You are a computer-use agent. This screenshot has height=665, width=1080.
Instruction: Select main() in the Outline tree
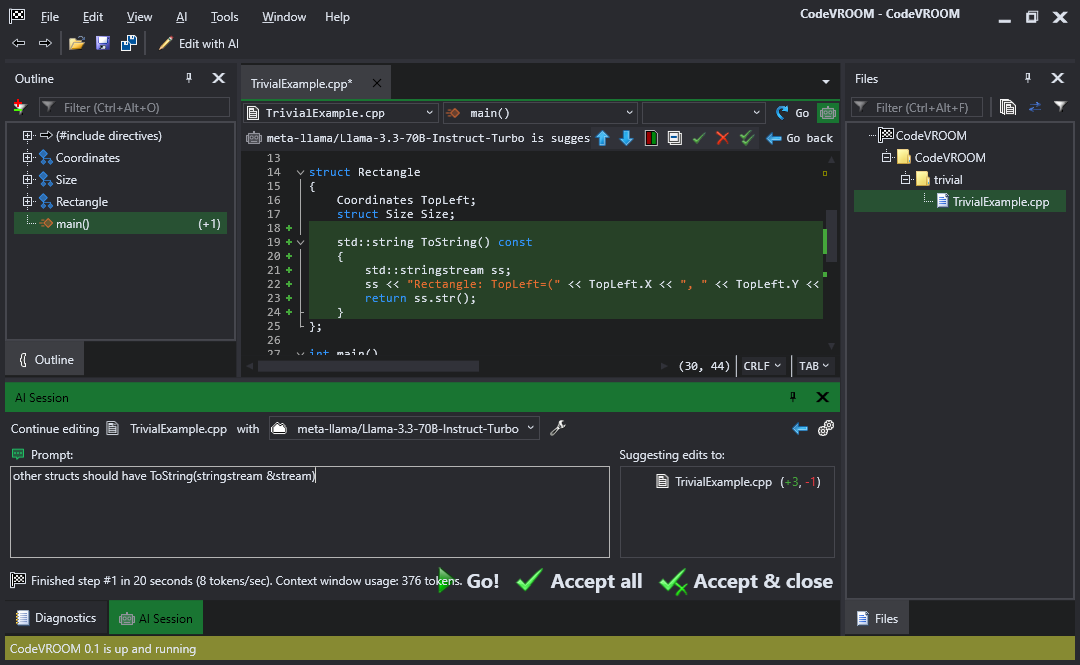120,223
